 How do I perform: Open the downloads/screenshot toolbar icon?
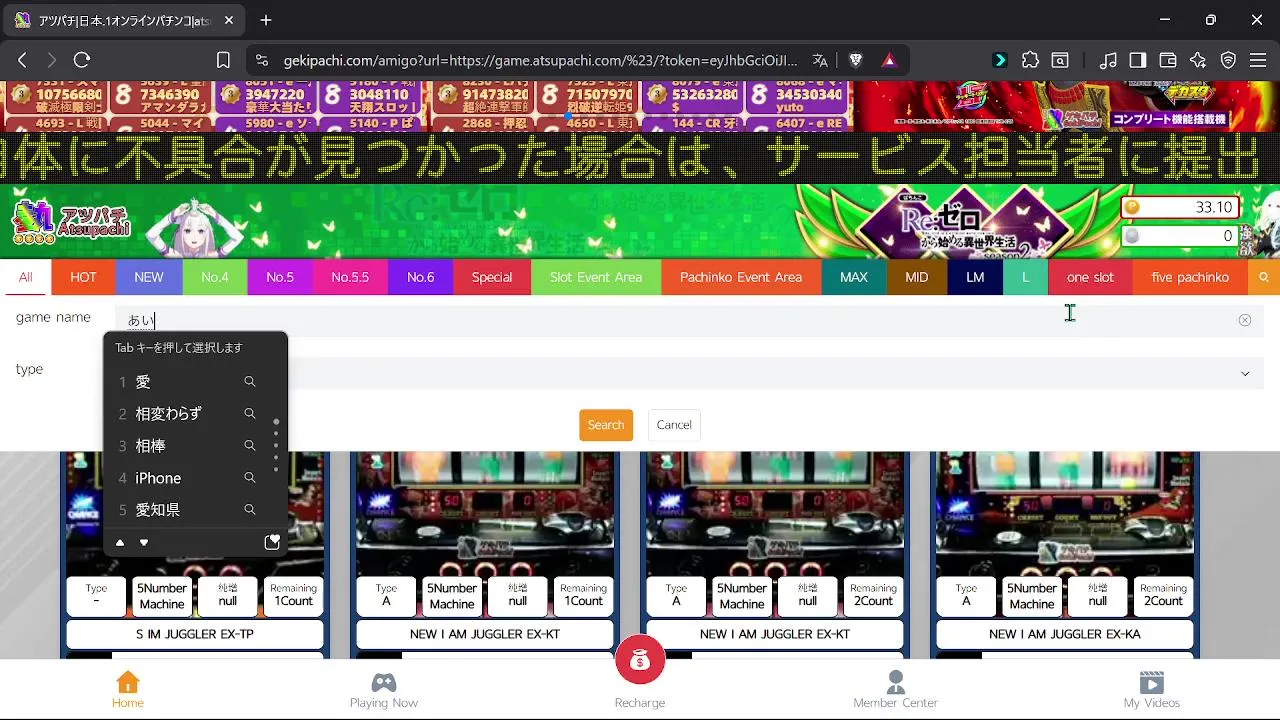[1060, 60]
